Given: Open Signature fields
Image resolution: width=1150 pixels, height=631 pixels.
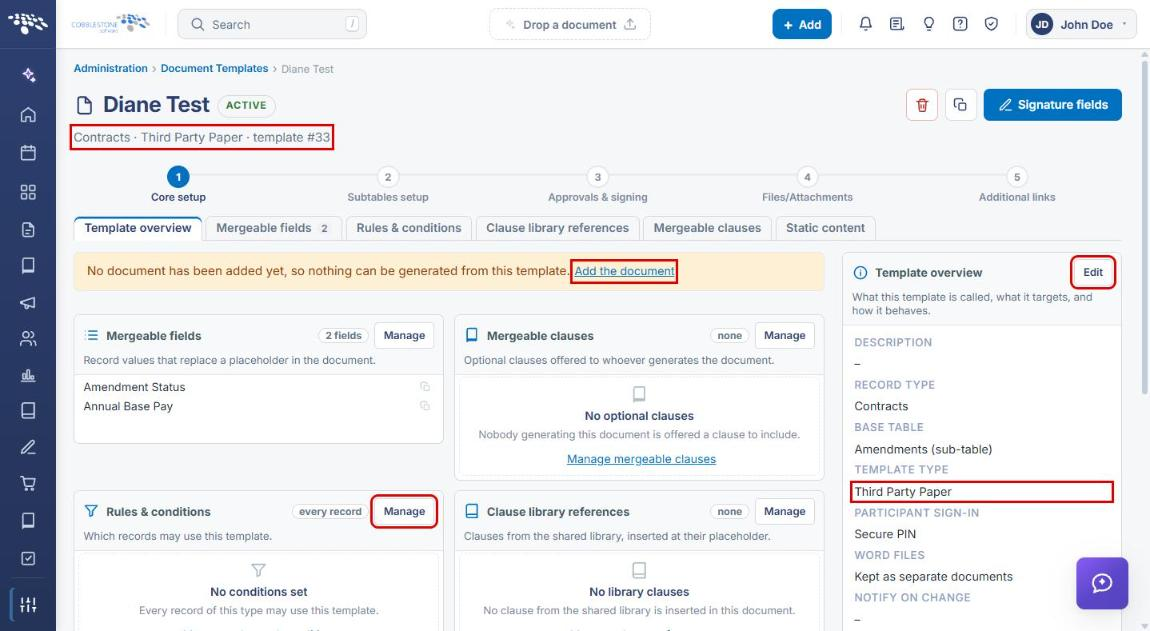Looking at the screenshot, I should click(x=1052, y=105).
